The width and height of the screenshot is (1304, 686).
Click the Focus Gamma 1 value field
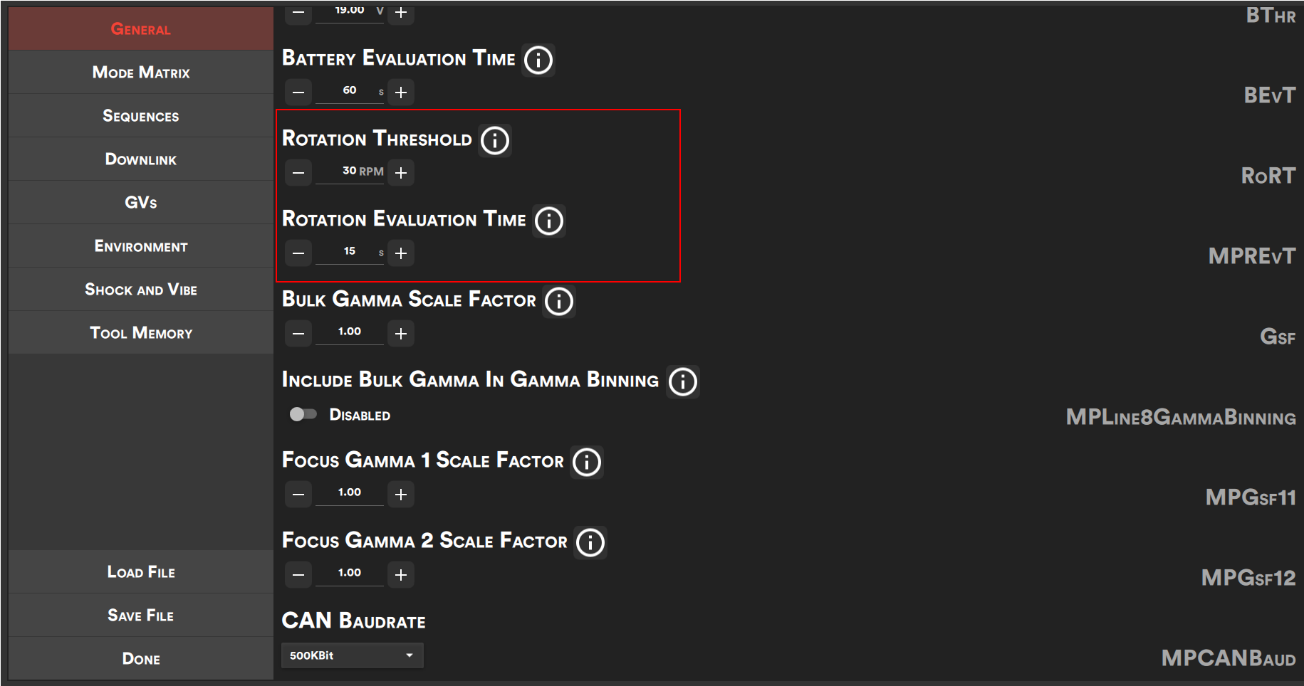(350, 493)
